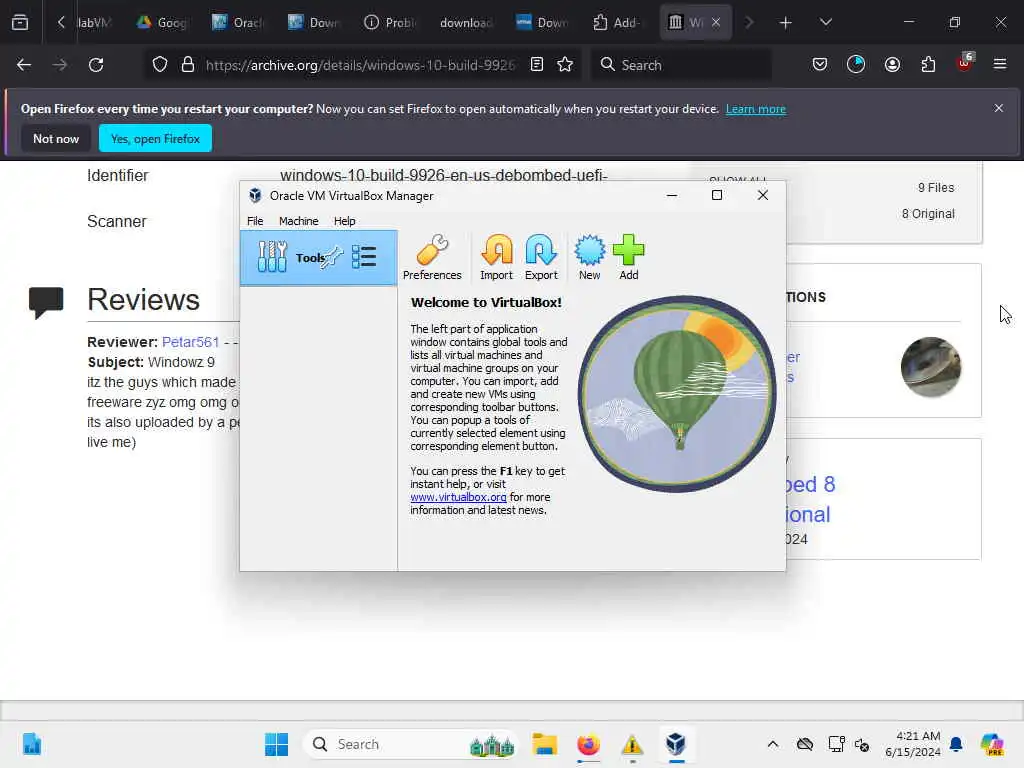Open Firefox from the taskbar
Screen dimensions: 1024x768
click(x=588, y=744)
